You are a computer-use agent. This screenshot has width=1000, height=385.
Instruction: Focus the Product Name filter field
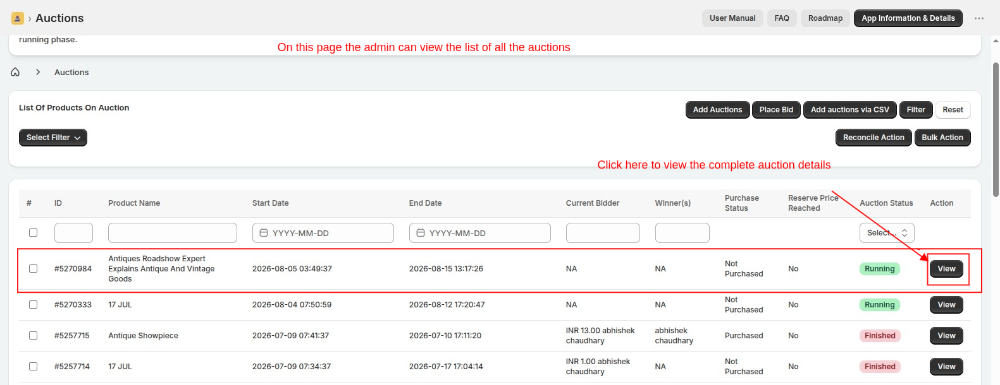[x=172, y=233]
